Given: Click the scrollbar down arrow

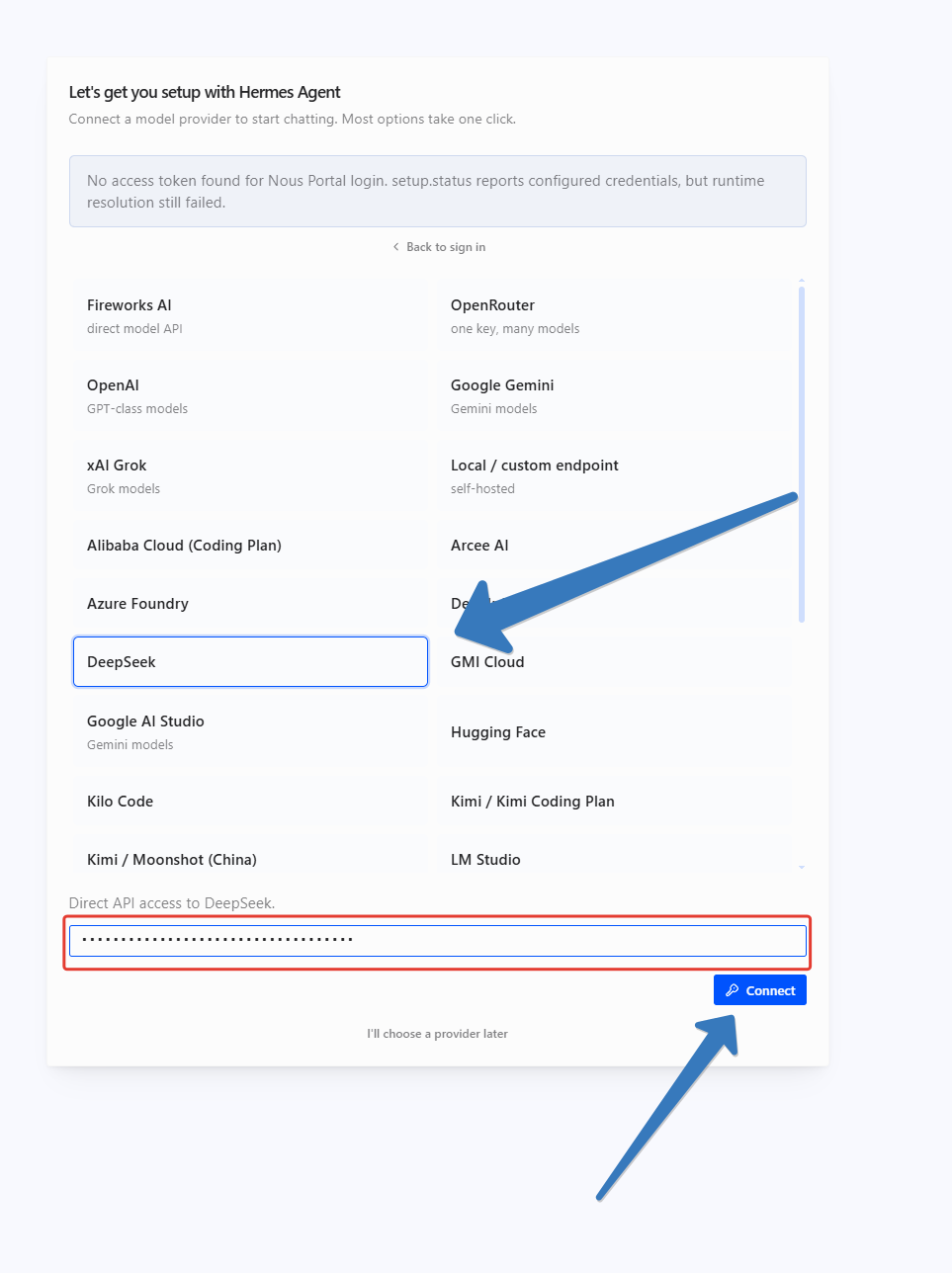Looking at the screenshot, I should coord(802,867).
